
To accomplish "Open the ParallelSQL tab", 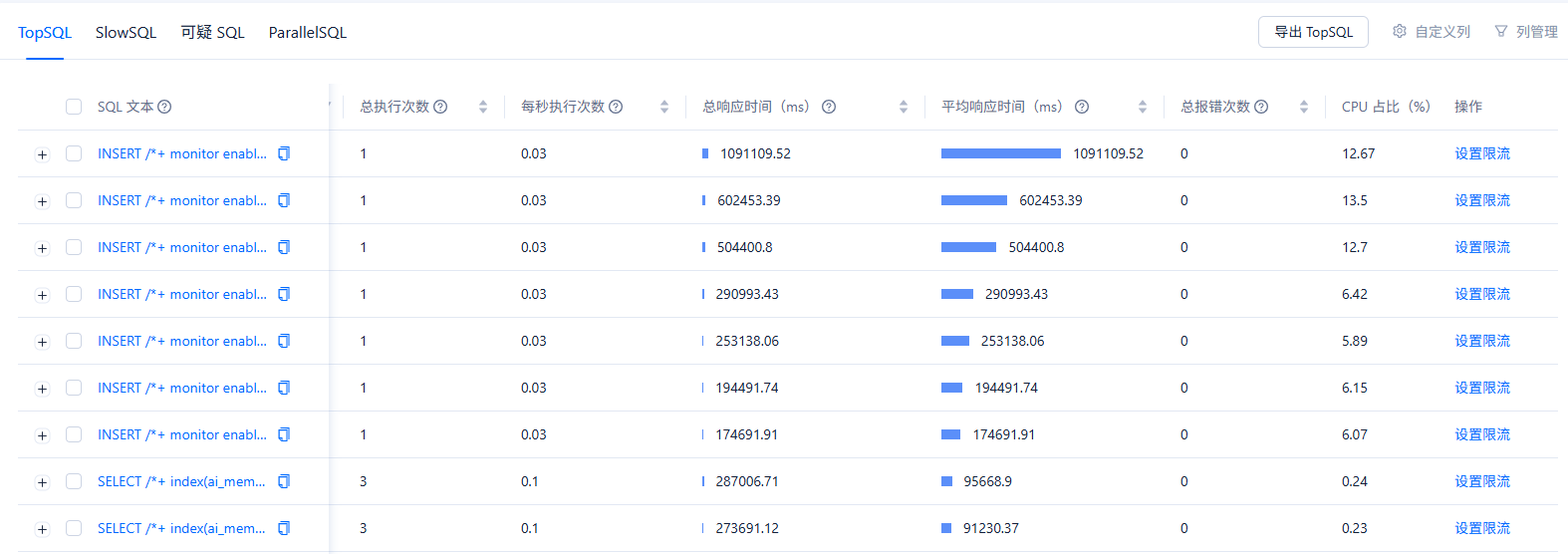I will 308,32.
